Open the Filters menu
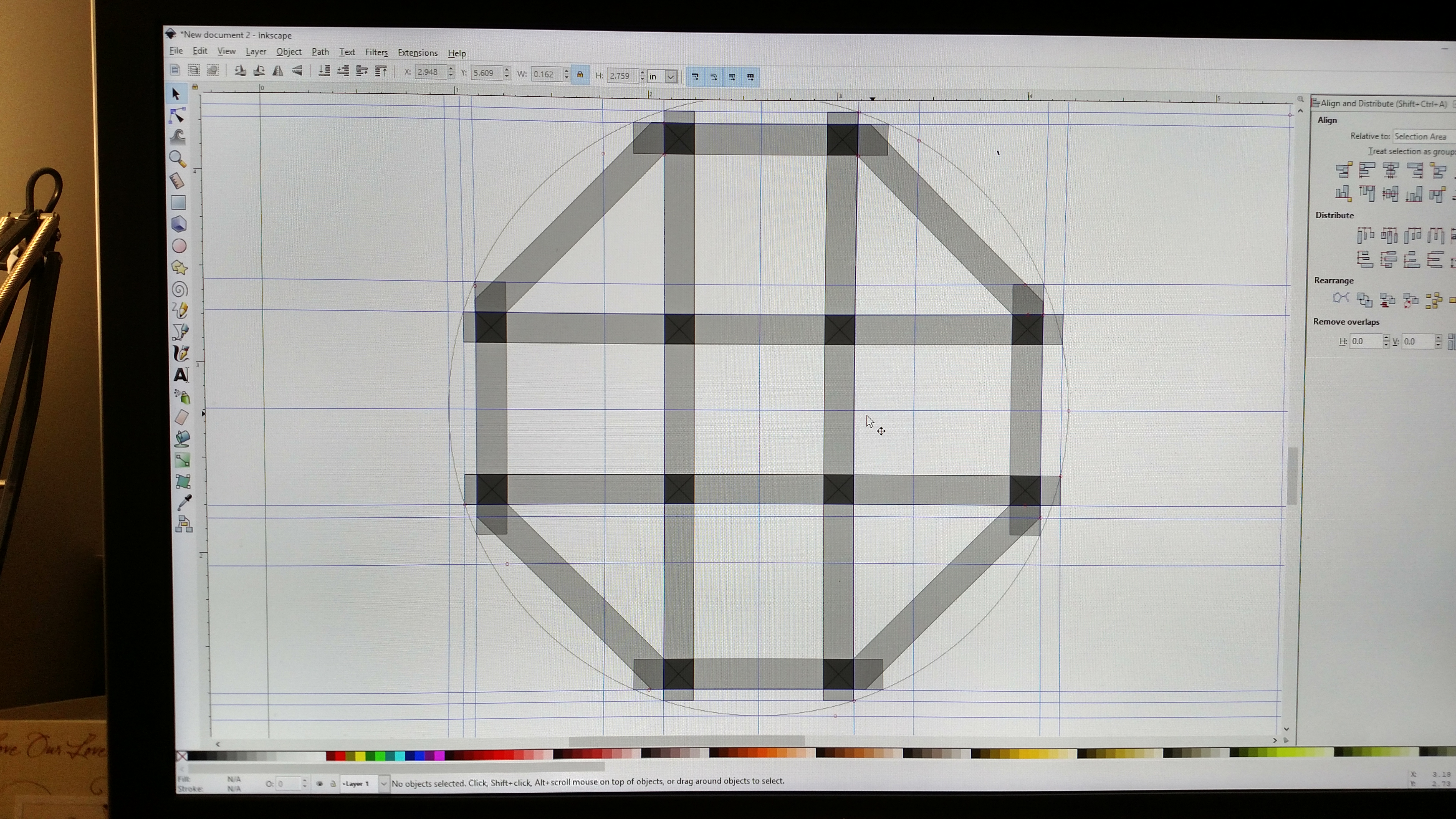This screenshot has width=1456, height=819. click(x=376, y=52)
